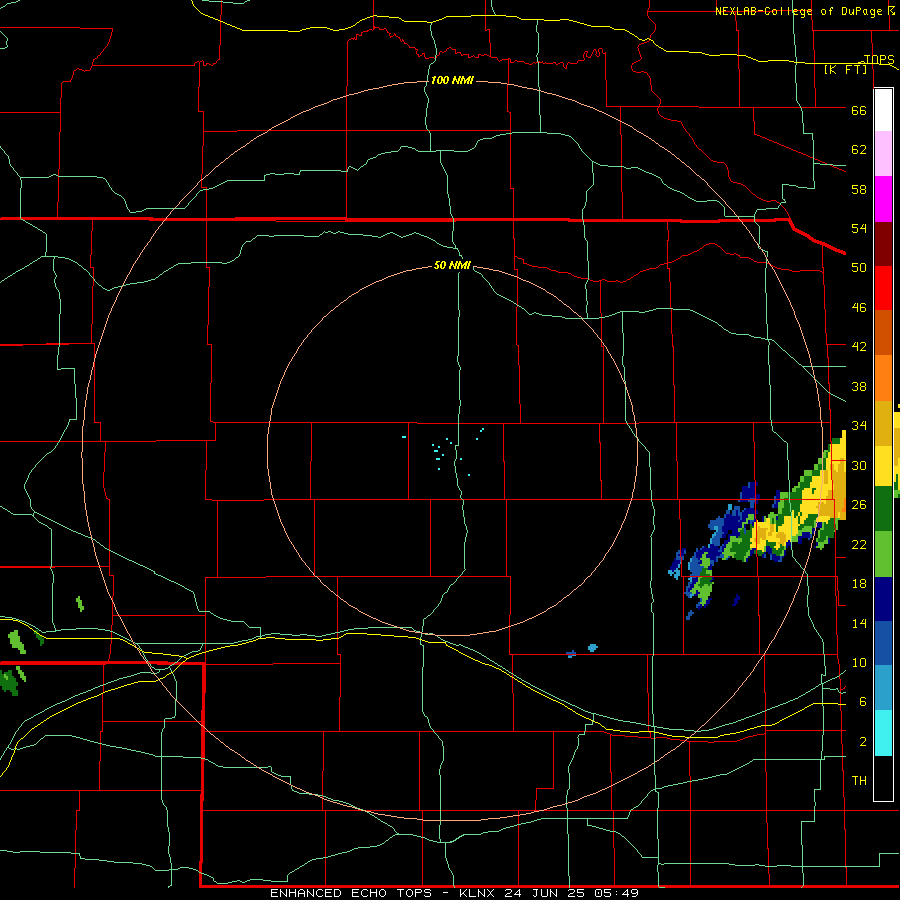Click the dark green legend swatch

coord(883,509)
